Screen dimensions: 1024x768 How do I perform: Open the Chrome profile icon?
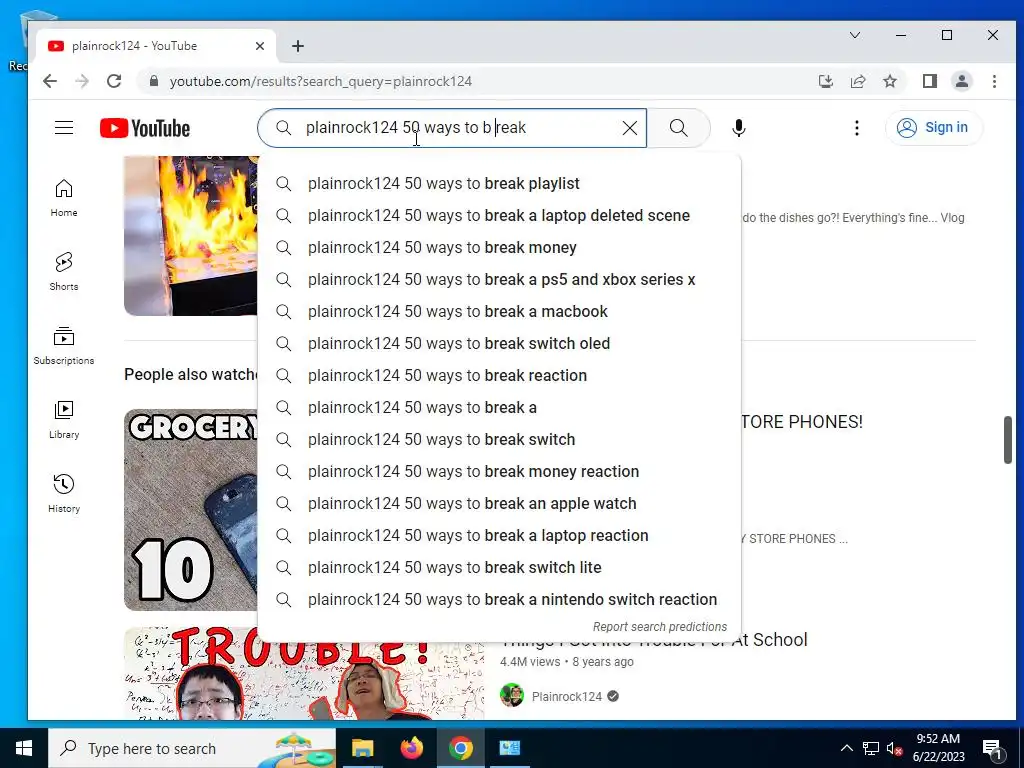(x=962, y=81)
